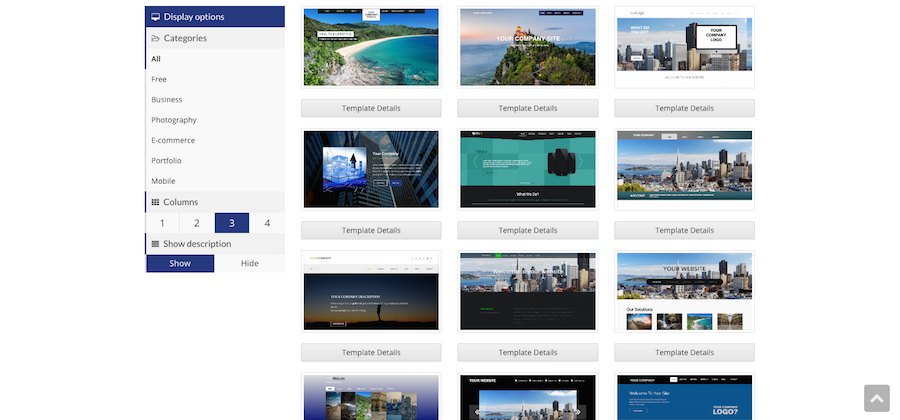The height and width of the screenshot is (420, 900).
Task: Choose the Business category
Action: (215, 99)
